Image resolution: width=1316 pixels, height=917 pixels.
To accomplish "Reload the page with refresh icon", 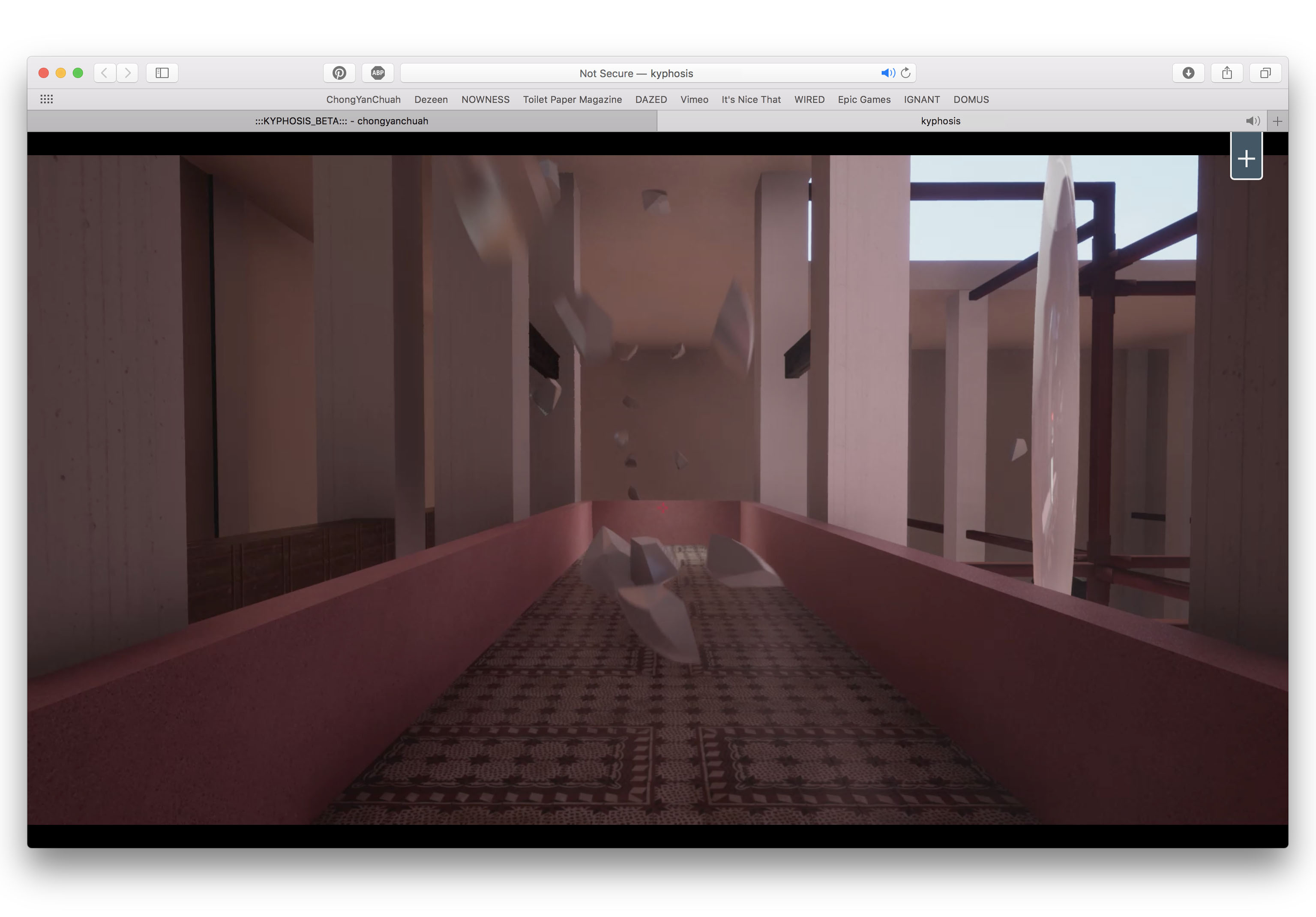I will coord(905,73).
